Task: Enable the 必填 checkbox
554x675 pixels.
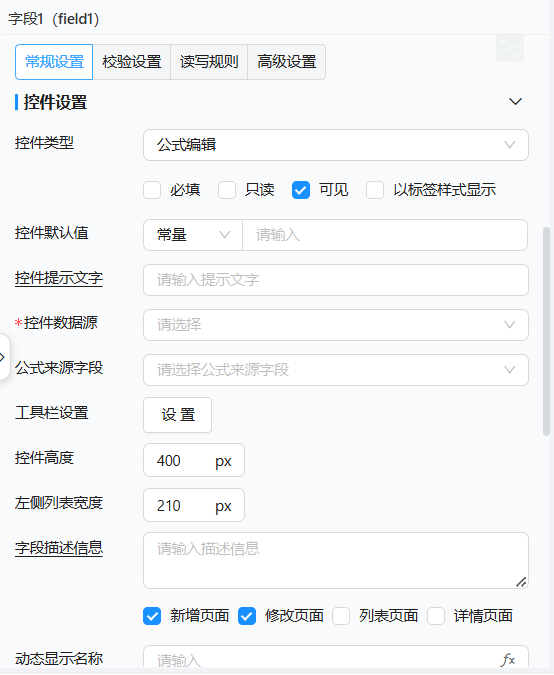Action: [x=152, y=190]
